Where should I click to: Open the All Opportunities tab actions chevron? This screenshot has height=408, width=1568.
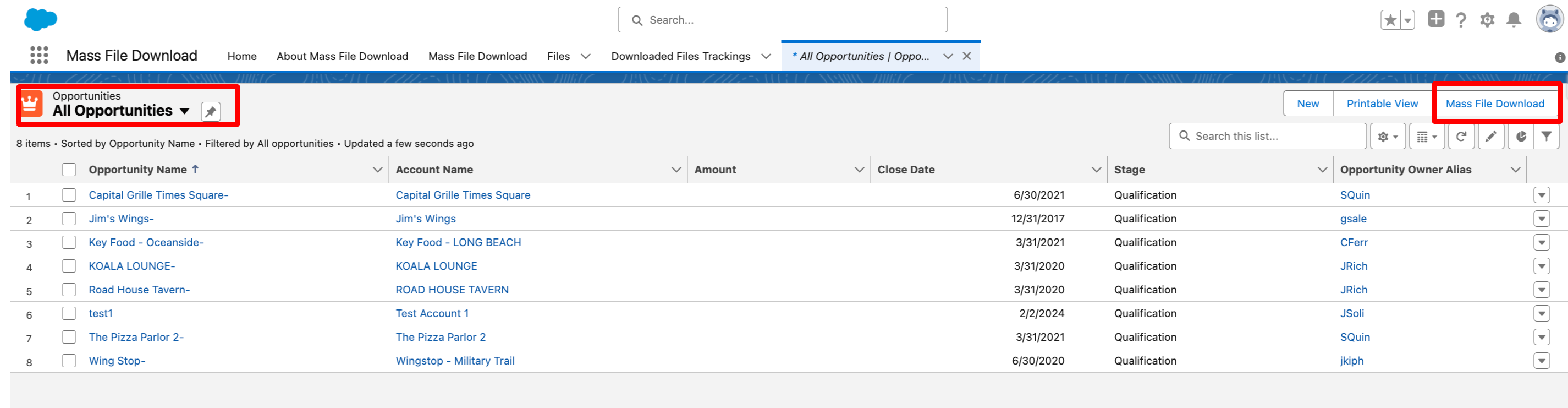click(948, 56)
